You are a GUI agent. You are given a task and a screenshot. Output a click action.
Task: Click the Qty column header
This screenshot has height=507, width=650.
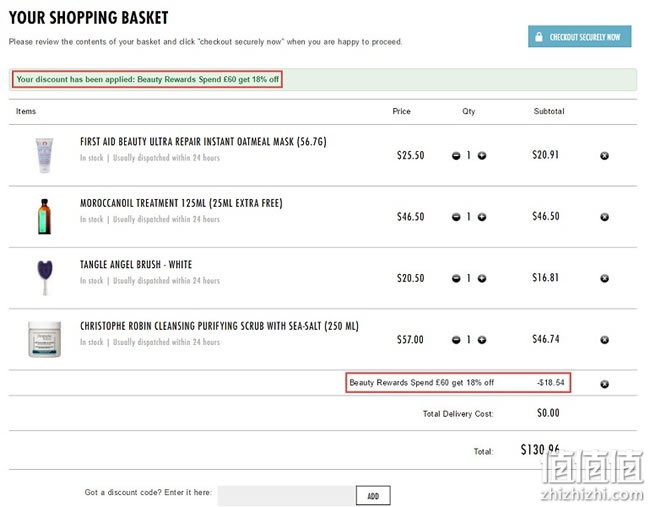[469, 112]
